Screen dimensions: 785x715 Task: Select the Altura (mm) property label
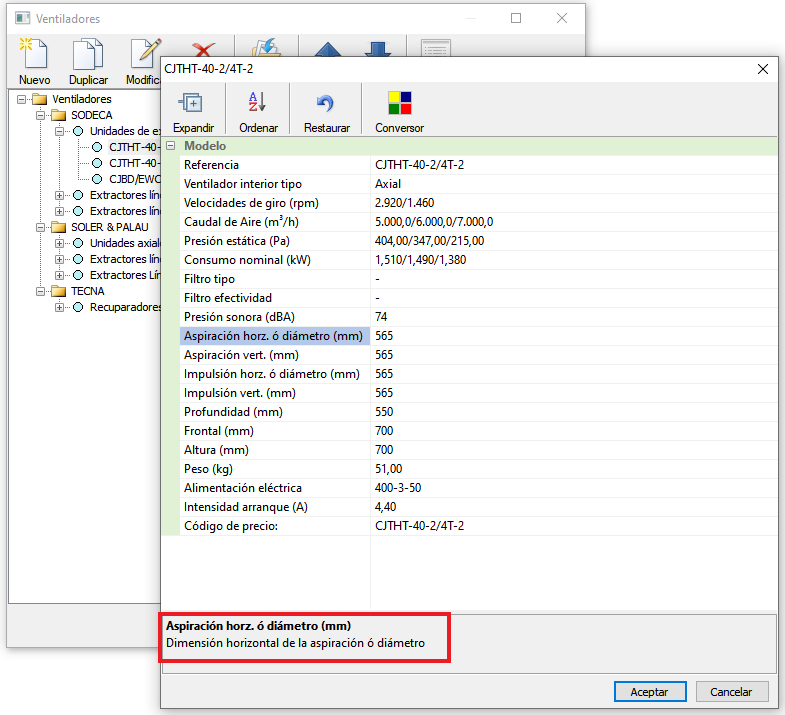click(216, 450)
